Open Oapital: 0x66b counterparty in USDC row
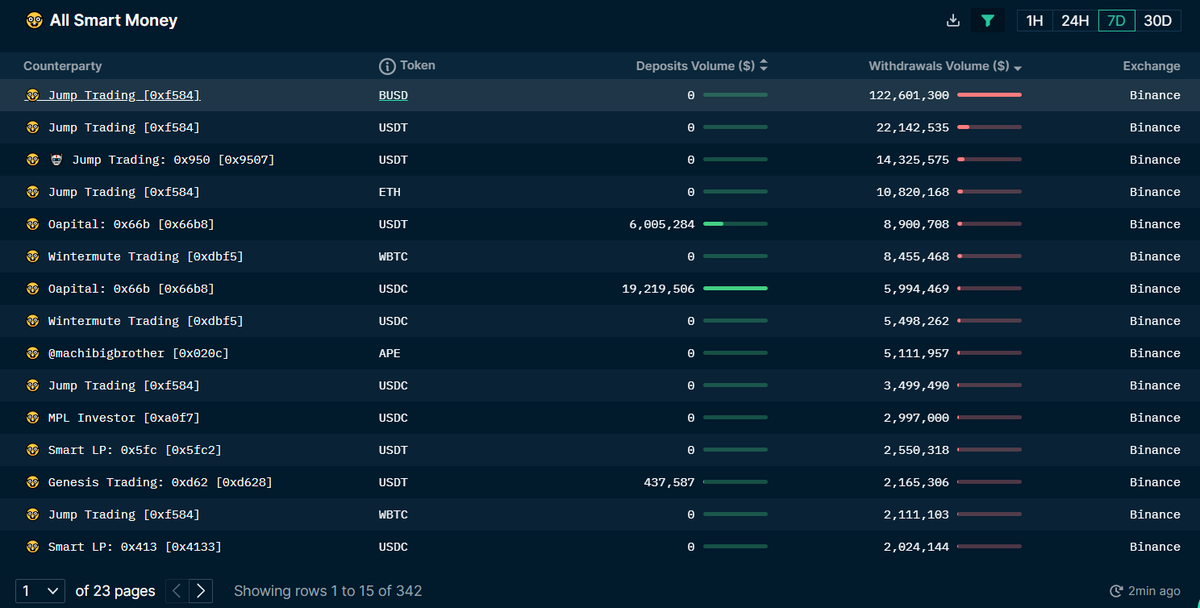 pyautogui.click(x=131, y=289)
